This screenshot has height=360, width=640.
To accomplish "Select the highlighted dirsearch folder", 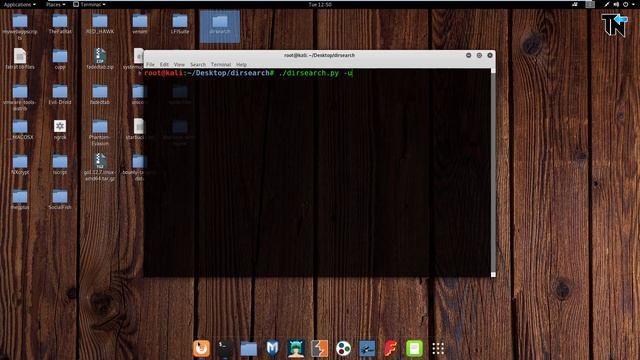I will tap(220, 26).
